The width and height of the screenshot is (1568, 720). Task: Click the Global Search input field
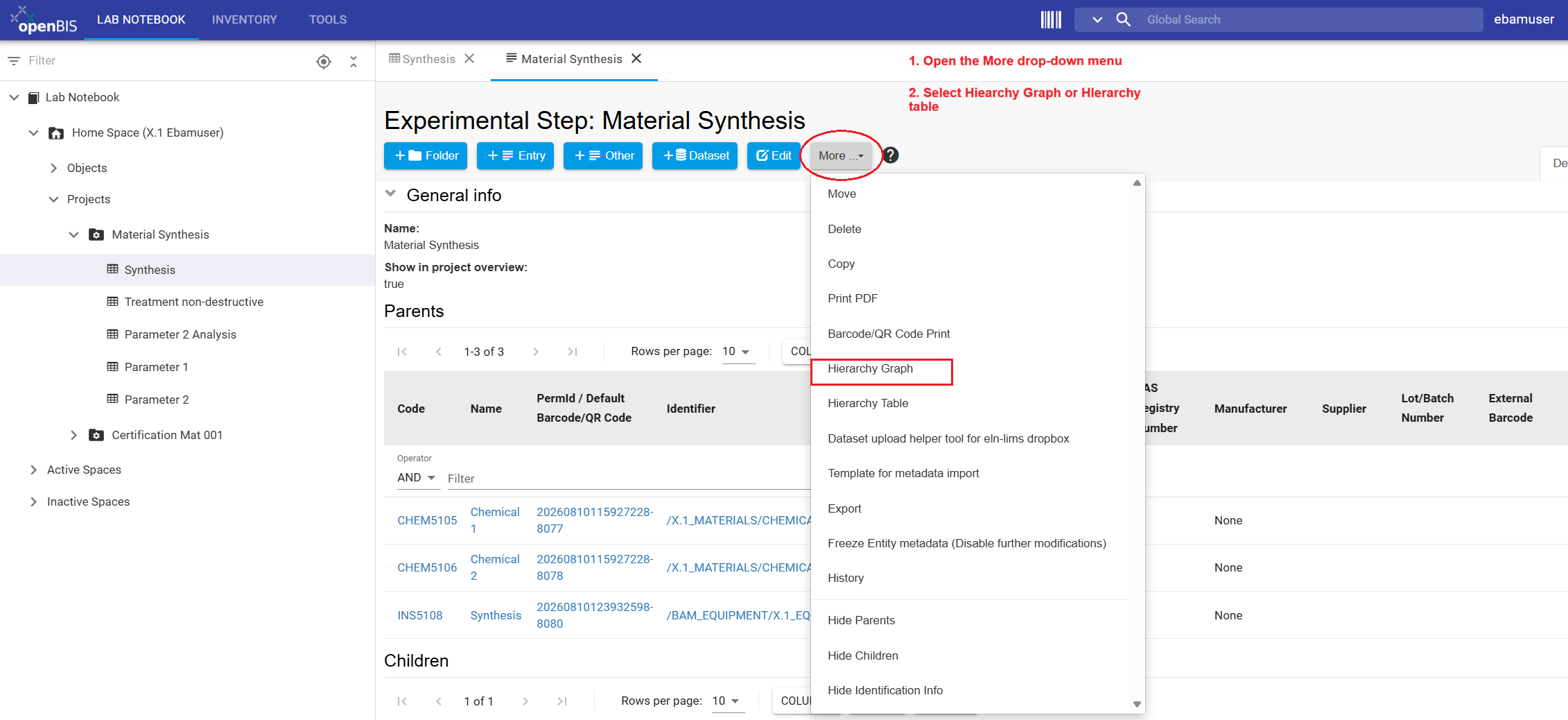click(x=1310, y=19)
